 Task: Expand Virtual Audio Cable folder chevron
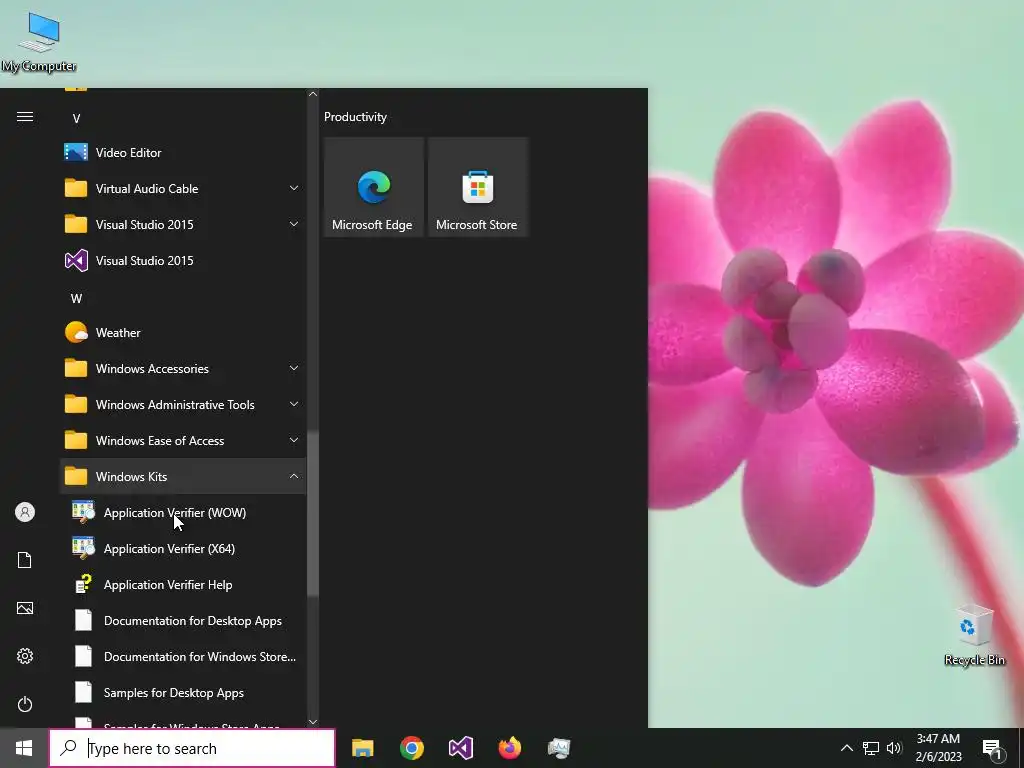[294, 188]
